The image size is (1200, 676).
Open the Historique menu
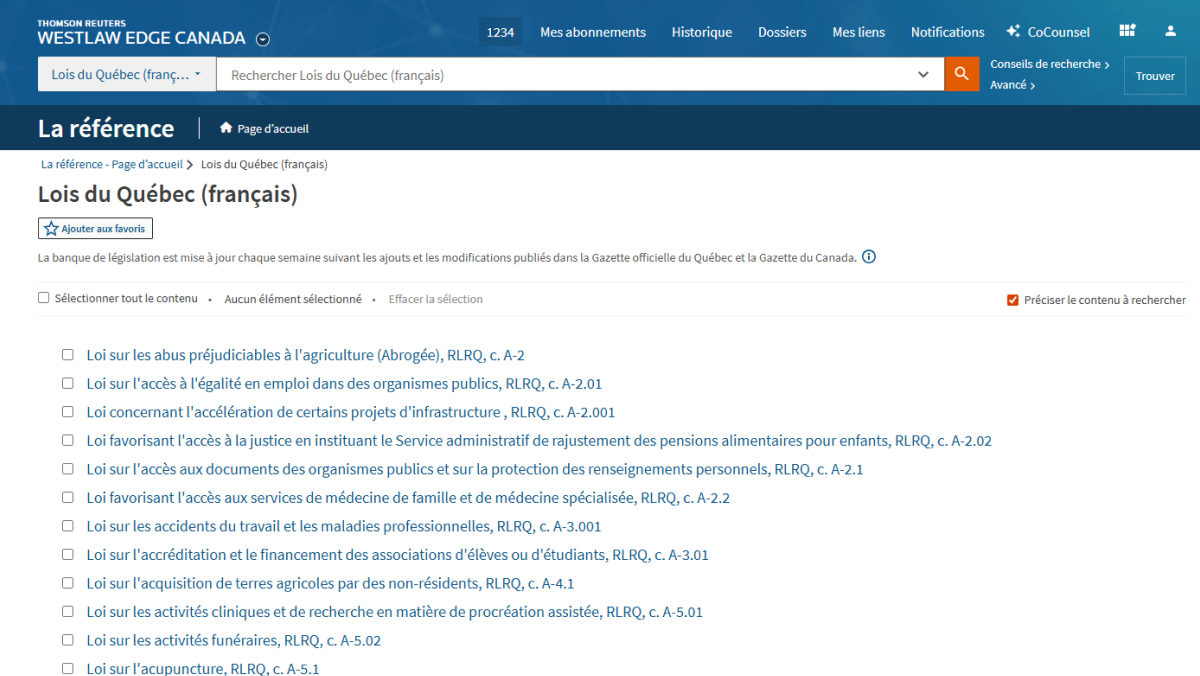(x=701, y=32)
